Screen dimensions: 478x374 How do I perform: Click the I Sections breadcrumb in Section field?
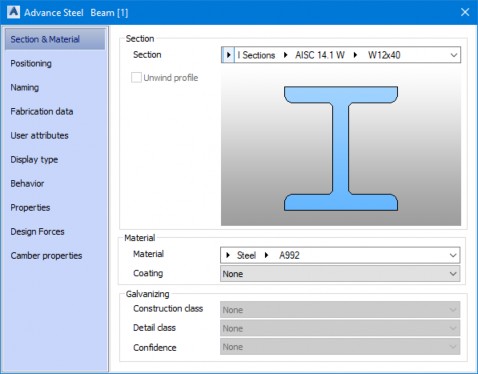[256, 55]
